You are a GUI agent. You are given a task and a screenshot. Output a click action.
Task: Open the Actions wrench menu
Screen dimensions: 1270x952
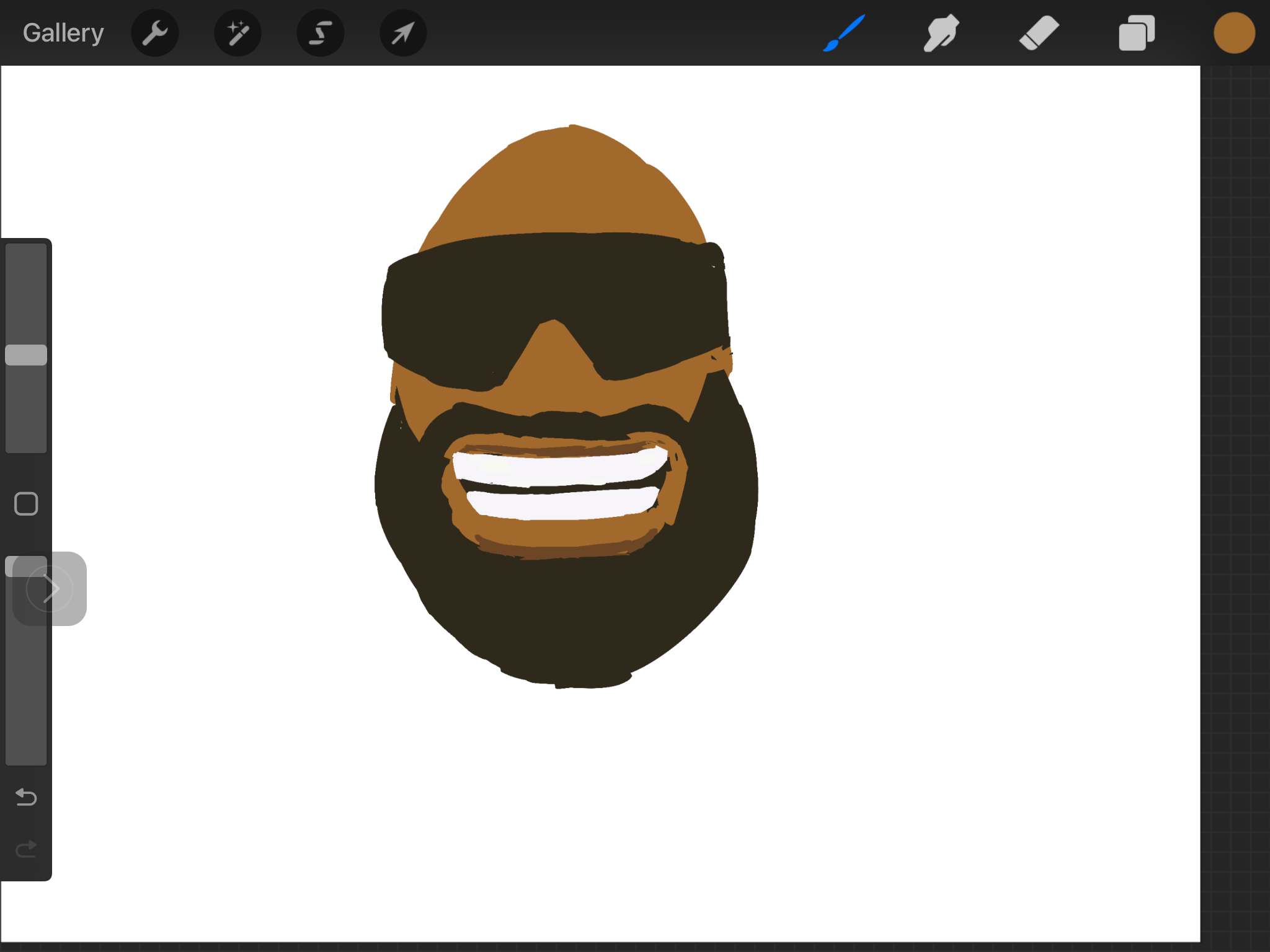(155, 33)
